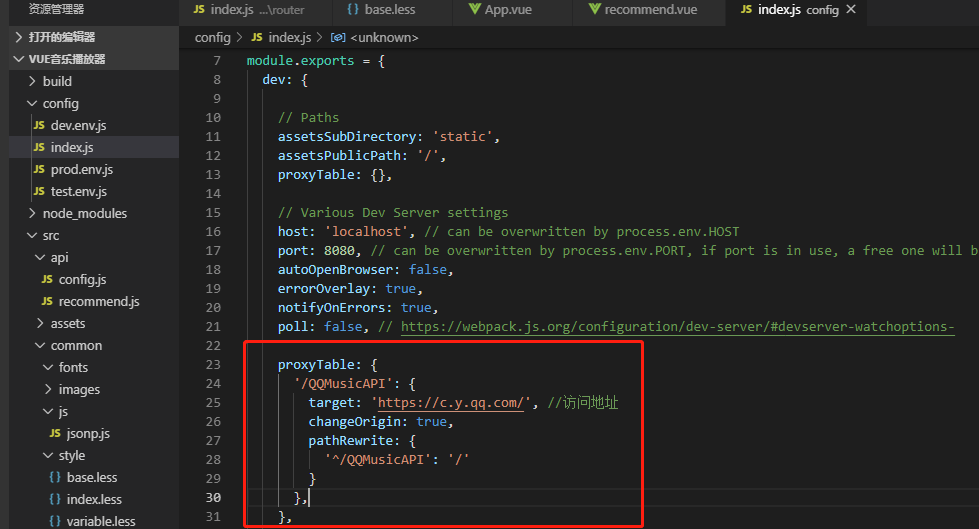Click changeOrigin on line 26
This screenshot has height=529, width=979.
(354, 422)
